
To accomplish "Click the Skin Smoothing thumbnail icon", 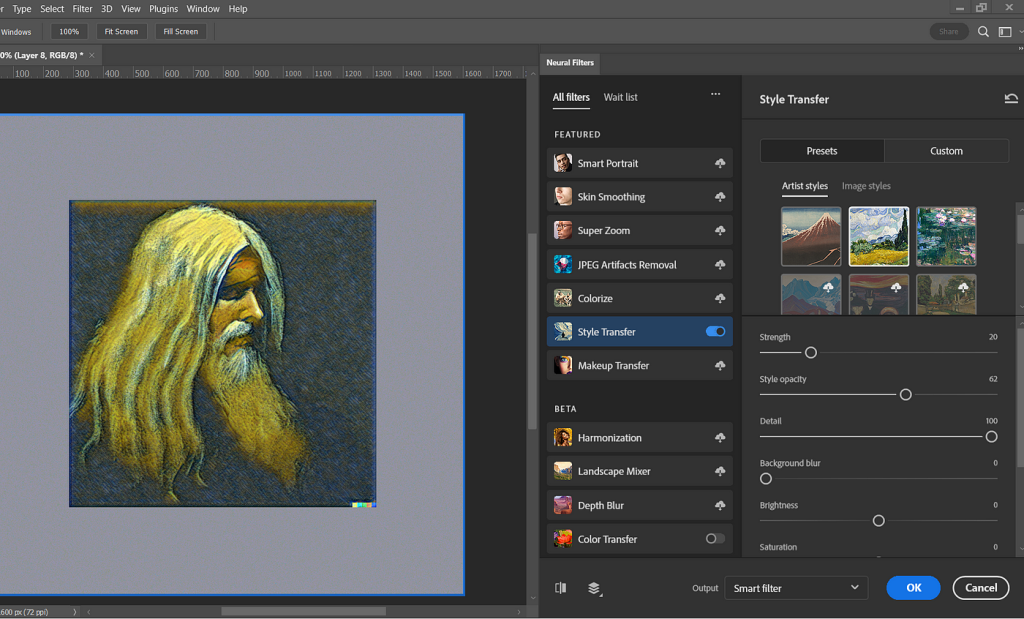I will (x=563, y=197).
